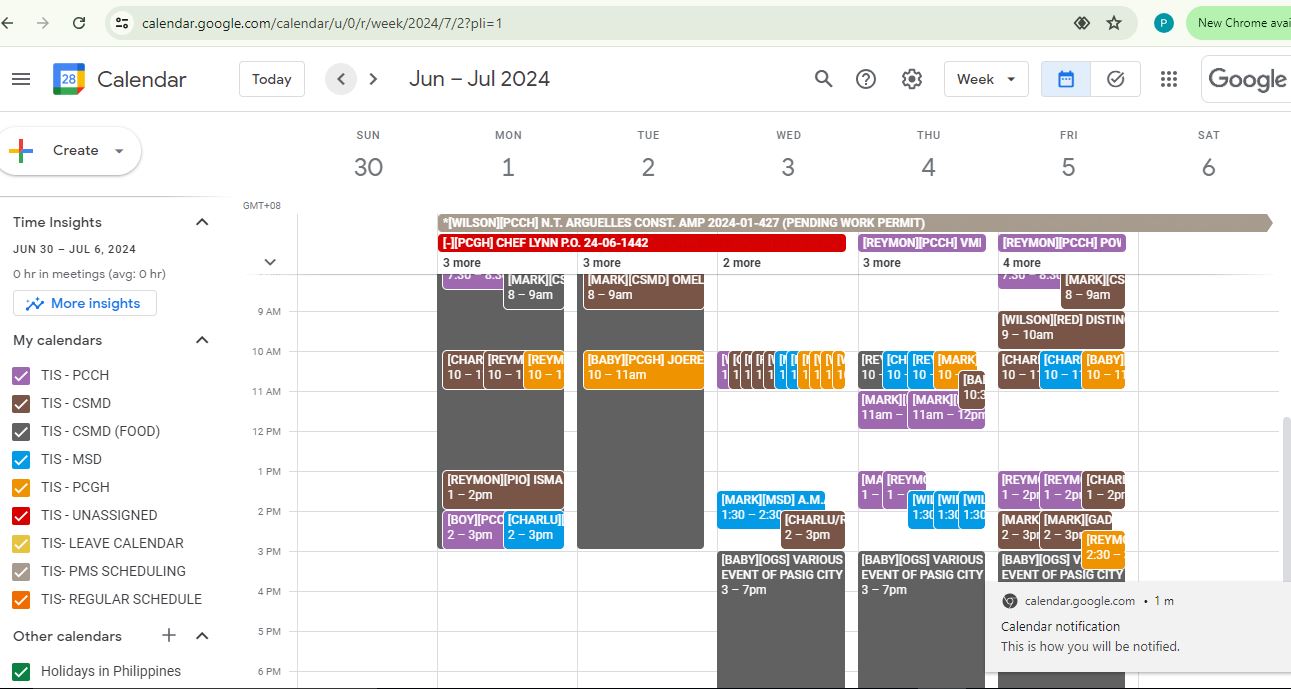
Task: Open N.T. ARGUELLES CONST. all-day event
Action: (855, 223)
